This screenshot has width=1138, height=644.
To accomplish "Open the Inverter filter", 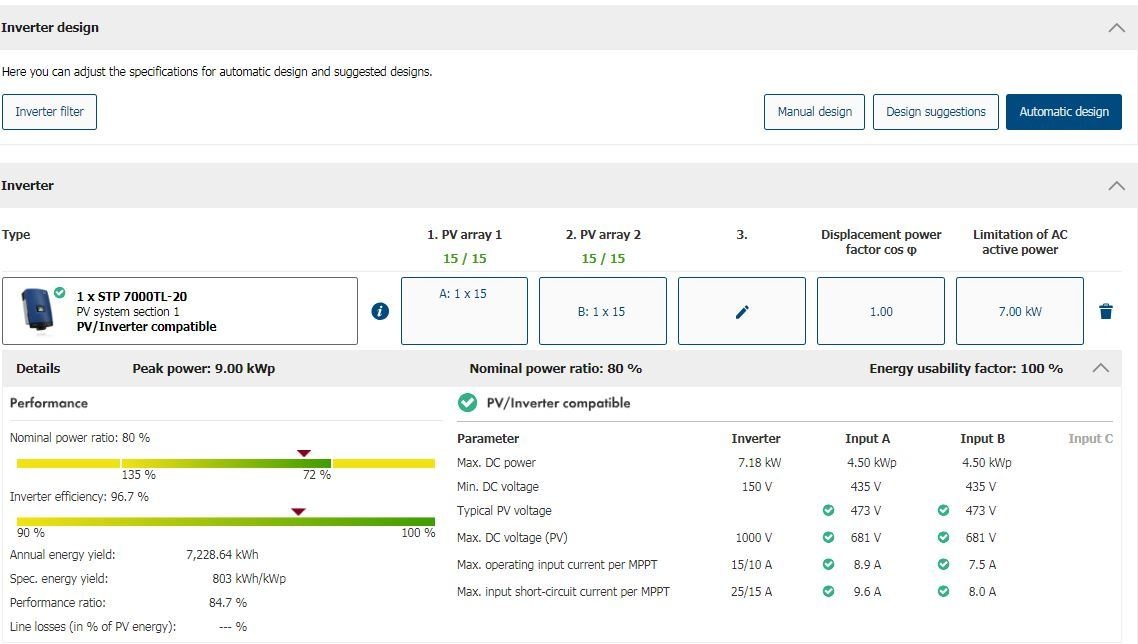I will (x=50, y=112).
